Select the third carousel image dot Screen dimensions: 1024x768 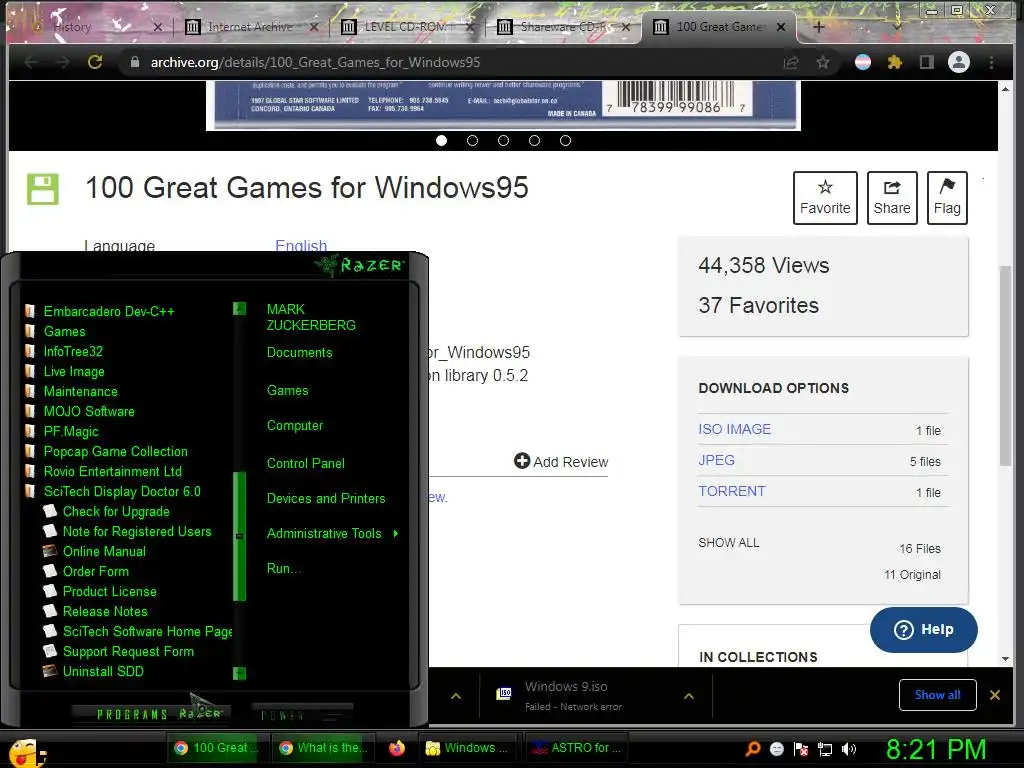(503, 140)
